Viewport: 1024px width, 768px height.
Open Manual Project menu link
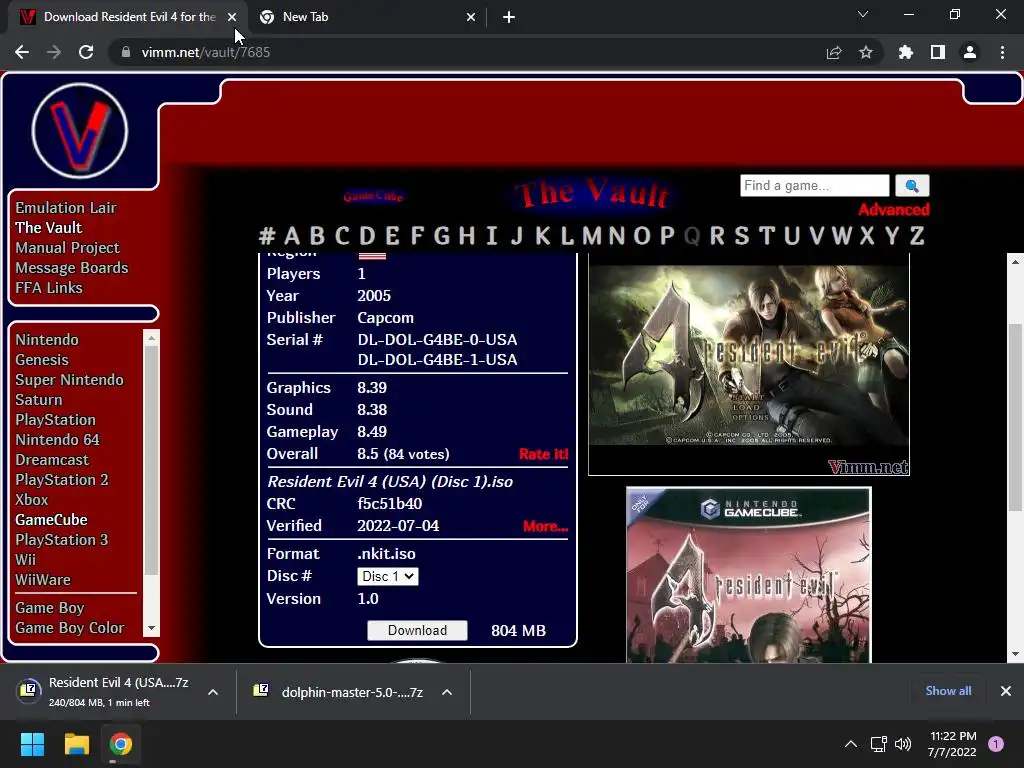(67, 248)
